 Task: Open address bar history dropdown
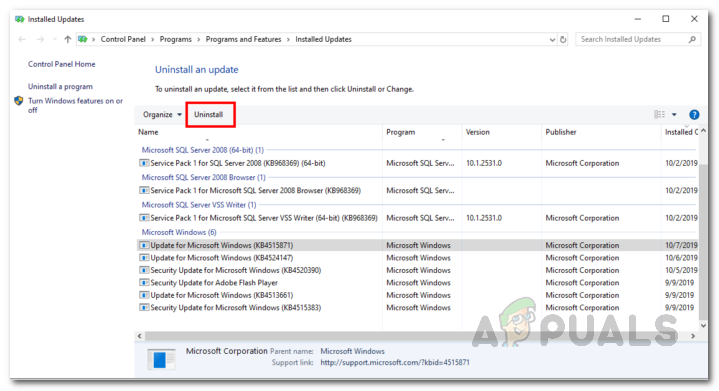(552, 39)
